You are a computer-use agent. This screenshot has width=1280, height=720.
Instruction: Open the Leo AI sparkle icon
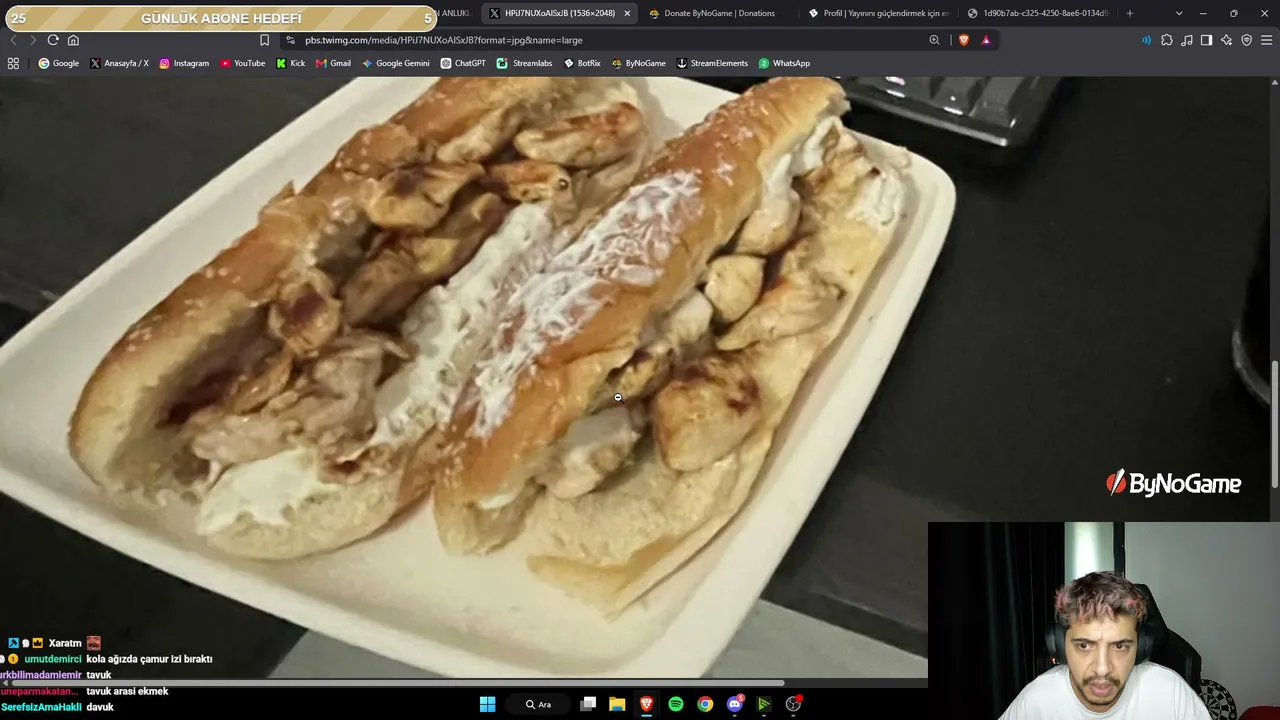[x=1226, y=40]
